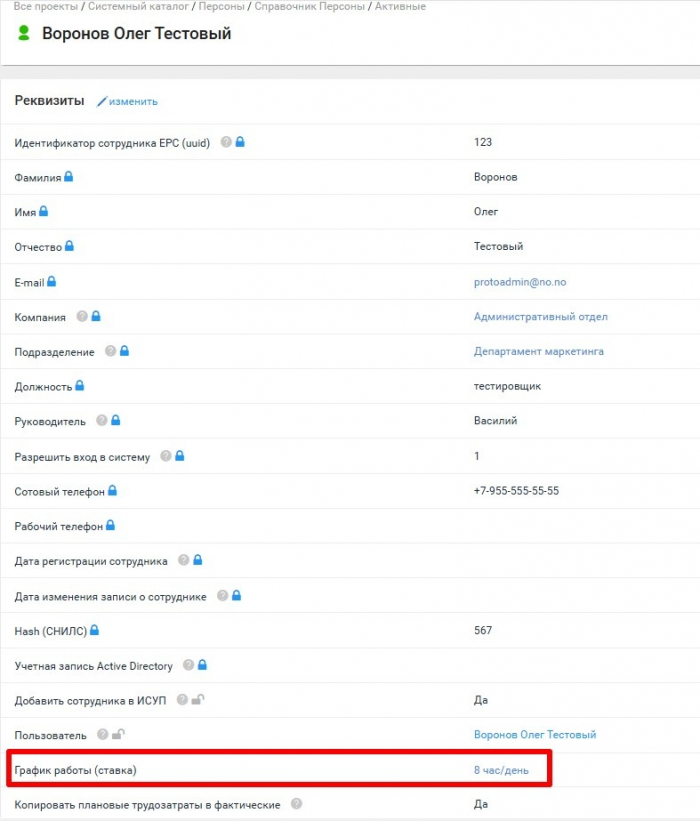Click the green person icon beside the name
This screenshot has width=700, height=821.
[x=24, y=34]
